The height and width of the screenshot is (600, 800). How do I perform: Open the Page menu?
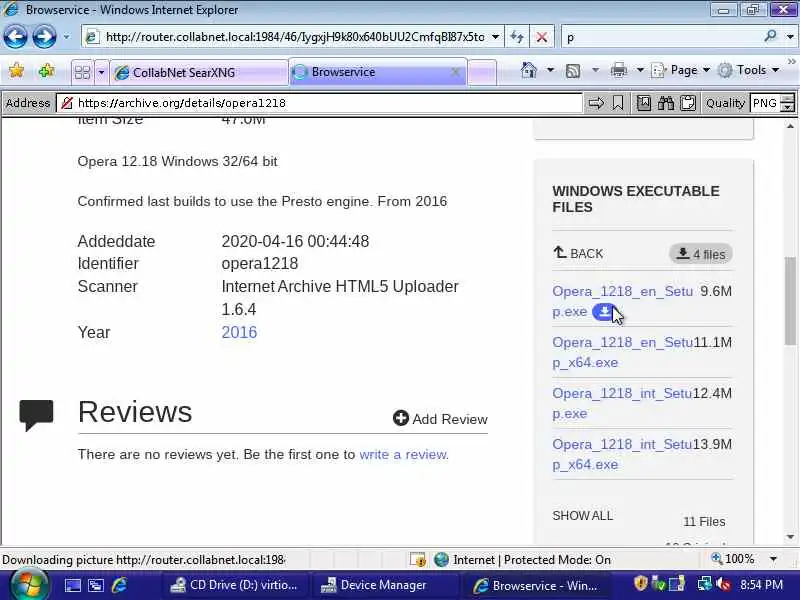681,70
